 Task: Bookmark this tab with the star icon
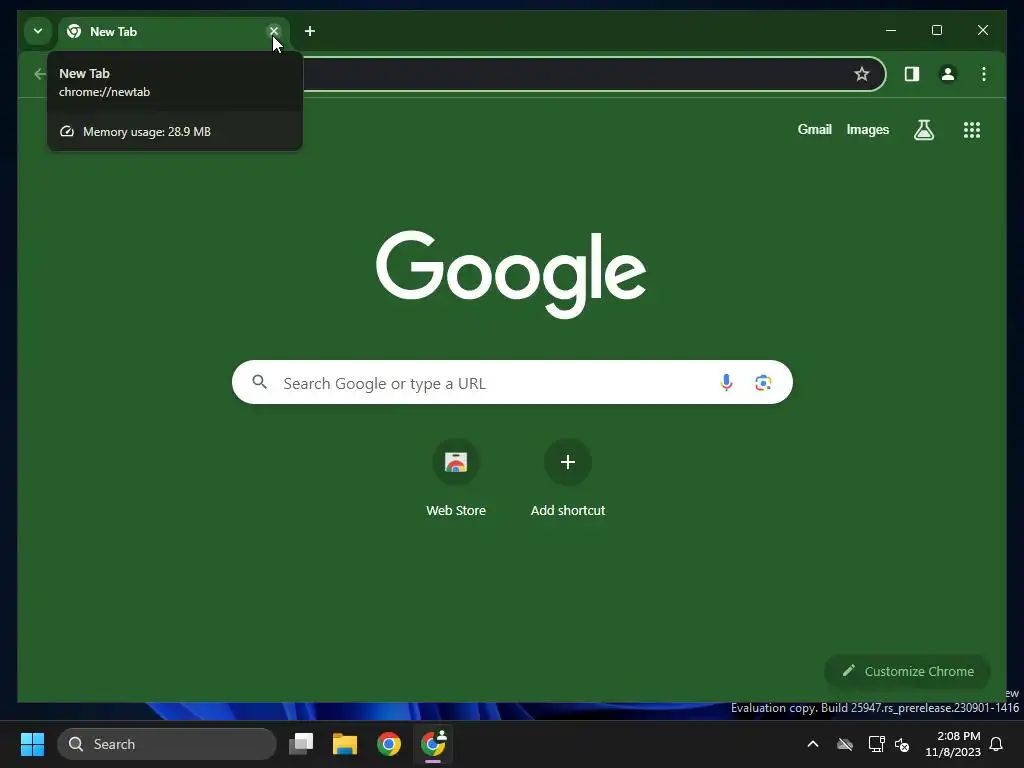(x=861, y=74)
